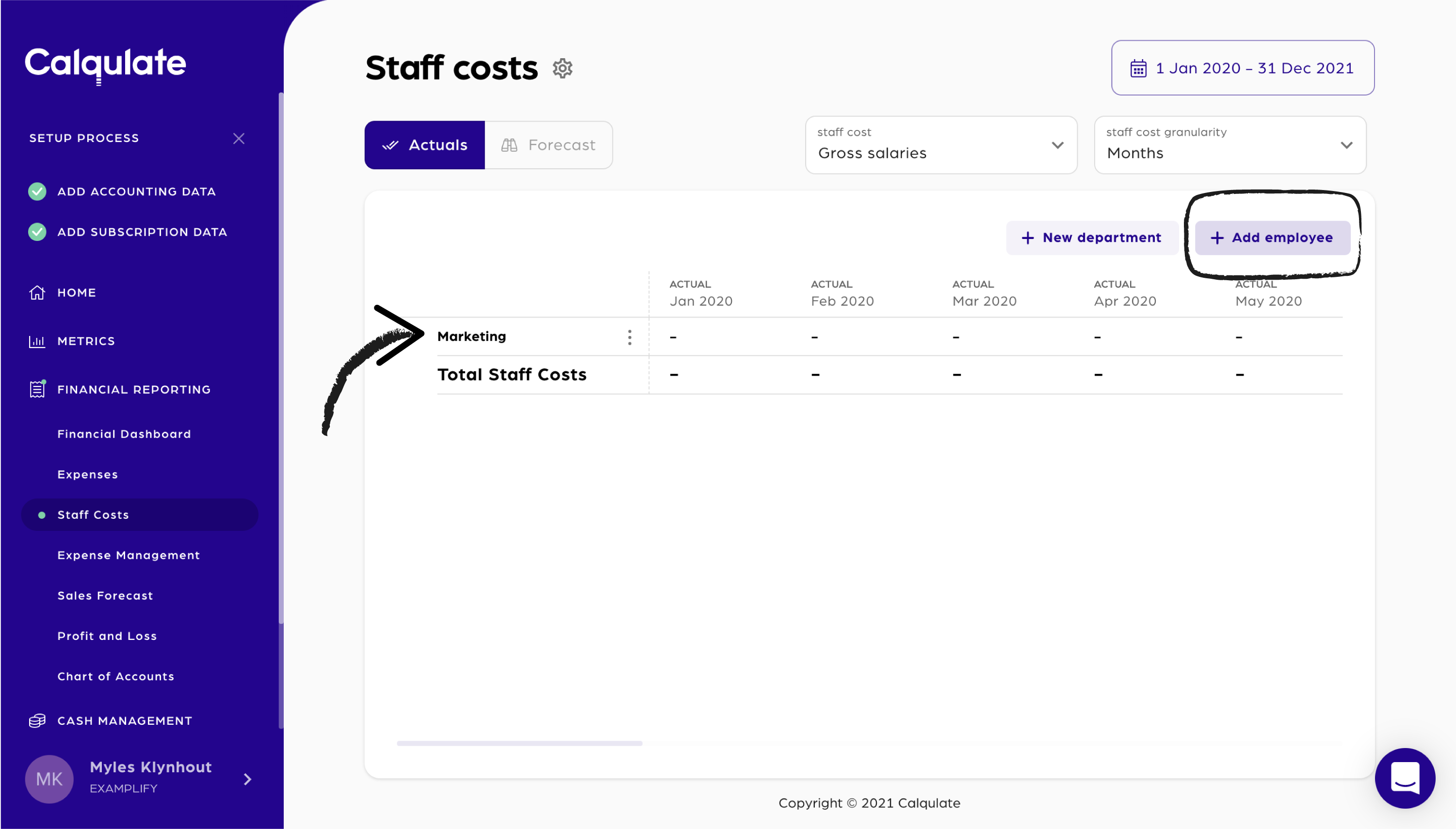This screenshot has height=829, width=1456.
Task: Click the Home house icon
Action: (x=37, y=293)
